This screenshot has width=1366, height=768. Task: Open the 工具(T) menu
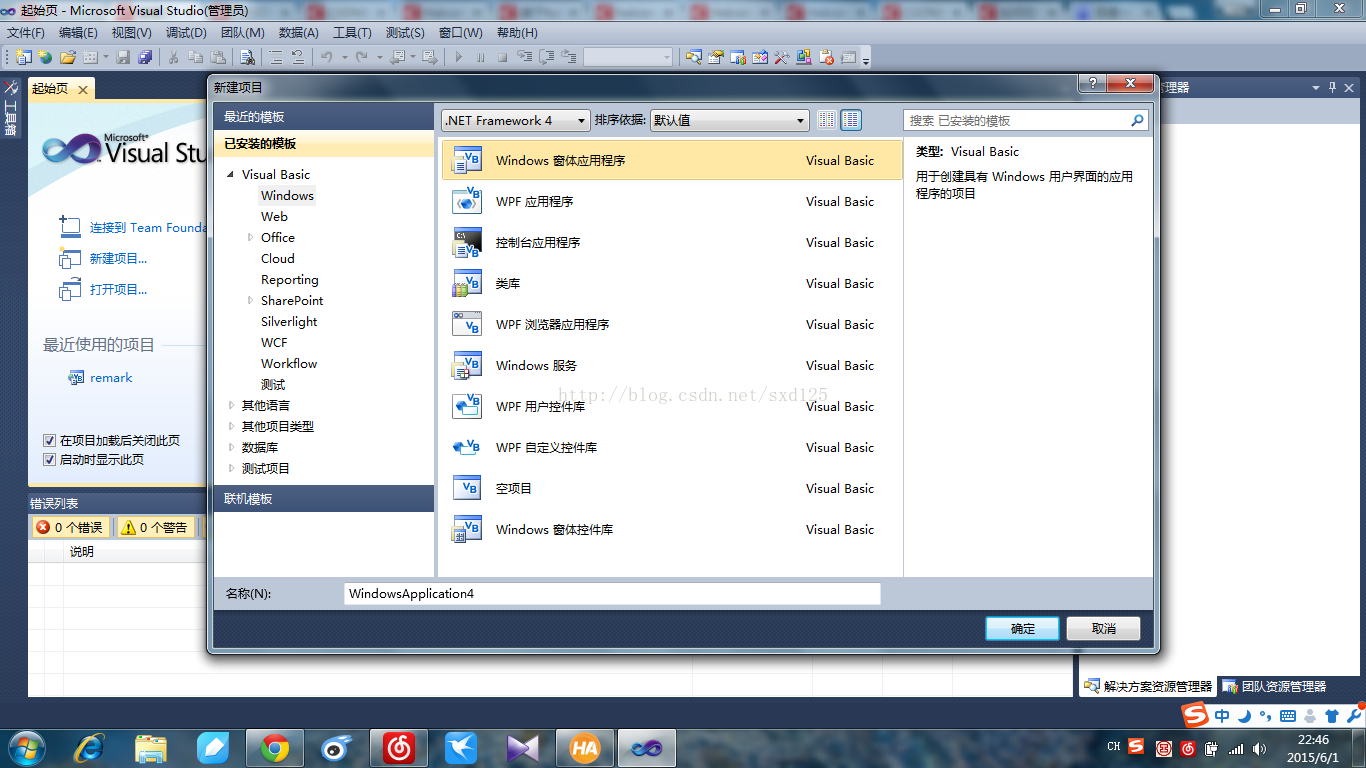click(351, 31)
